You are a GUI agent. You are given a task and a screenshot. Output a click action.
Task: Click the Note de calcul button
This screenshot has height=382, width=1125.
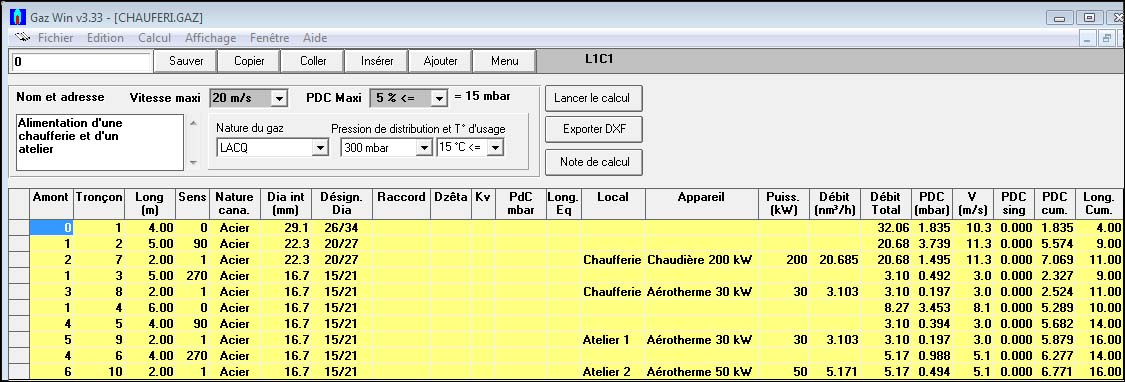pos(593,162)
